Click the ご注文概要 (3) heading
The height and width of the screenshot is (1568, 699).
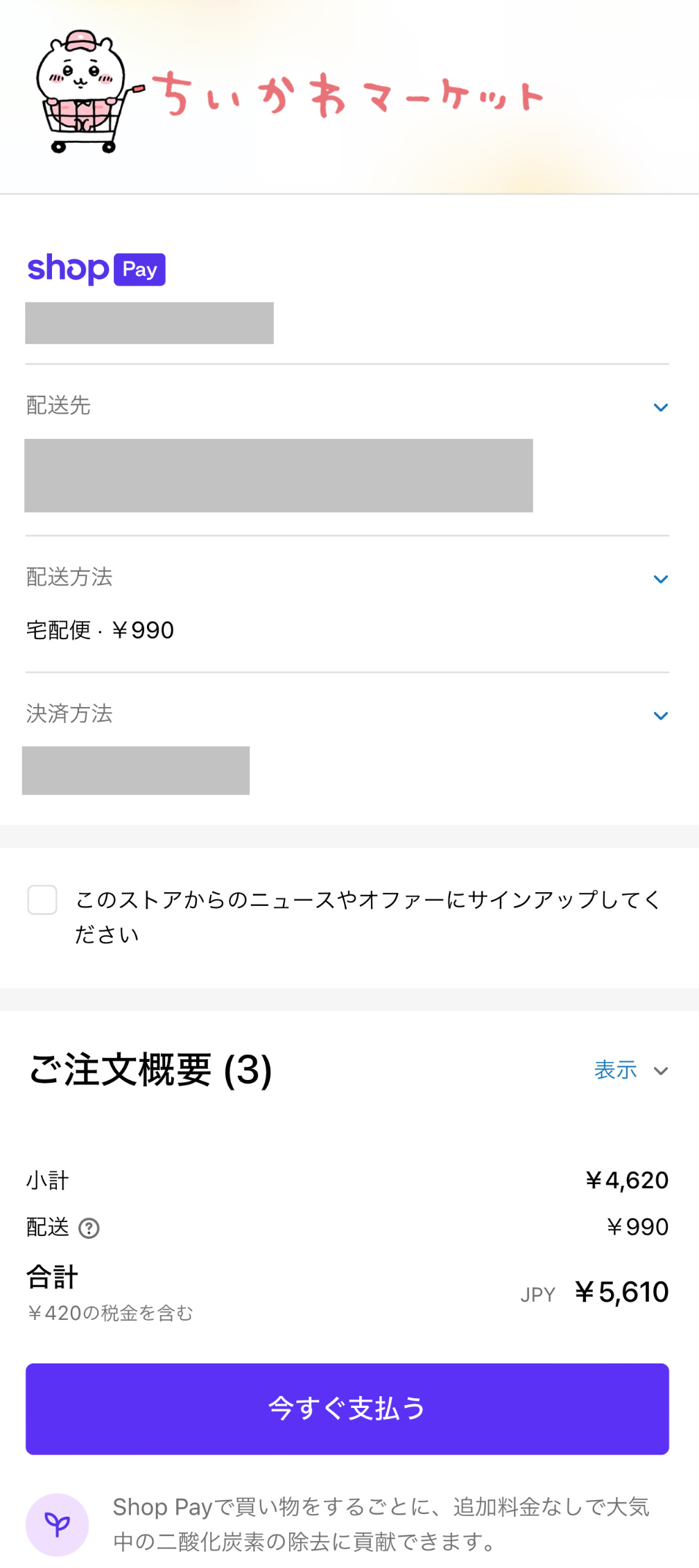[x=150, y=1070]
